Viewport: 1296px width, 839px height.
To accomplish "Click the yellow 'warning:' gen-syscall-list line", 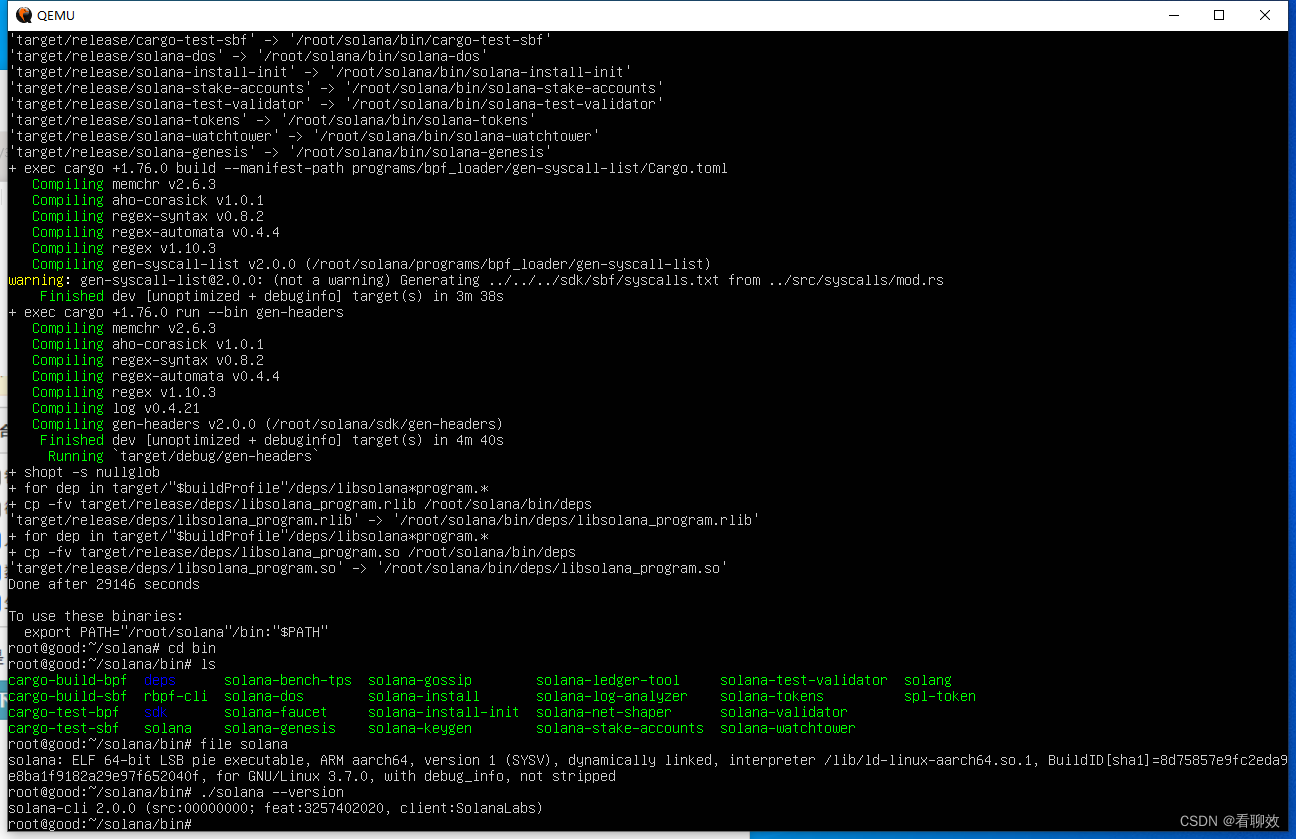I will 476,280.
